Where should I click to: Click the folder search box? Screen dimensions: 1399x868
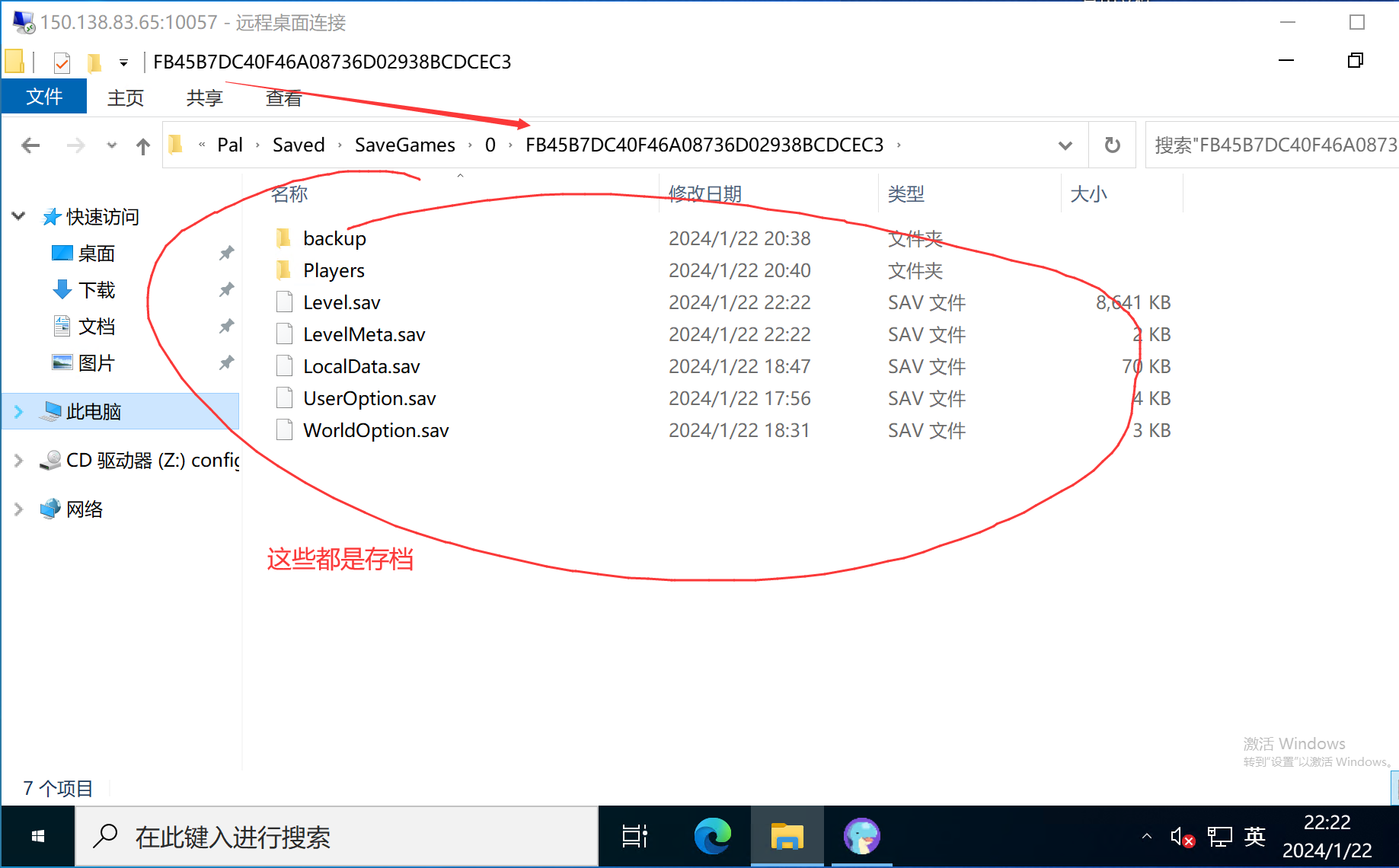[x=1272, y=145]
